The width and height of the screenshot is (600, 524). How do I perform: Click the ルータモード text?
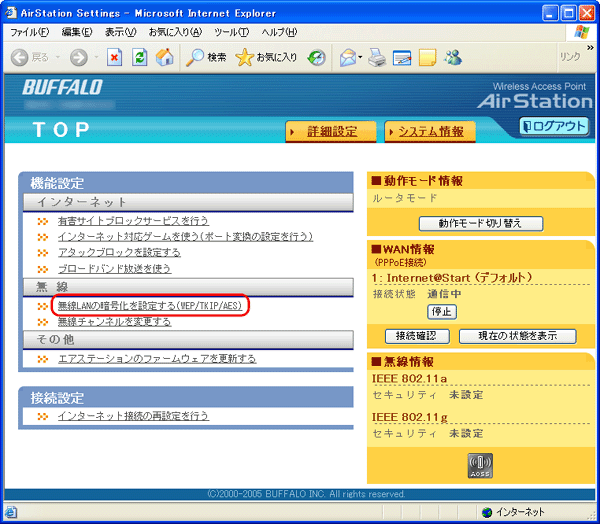(404, 198)
